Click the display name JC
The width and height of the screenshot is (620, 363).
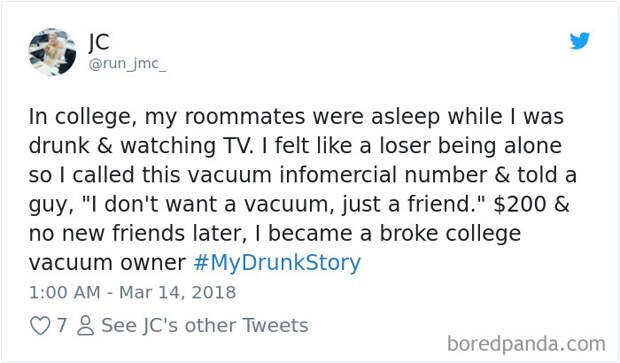click(99, 42)
